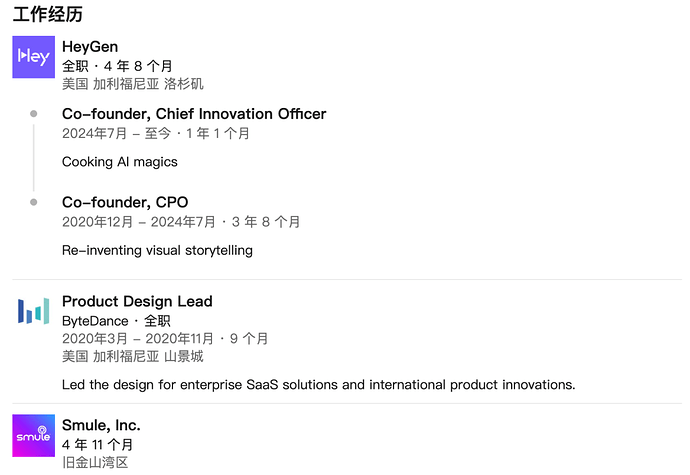Click the enterprise SaaS solutions description

[319, 385]
